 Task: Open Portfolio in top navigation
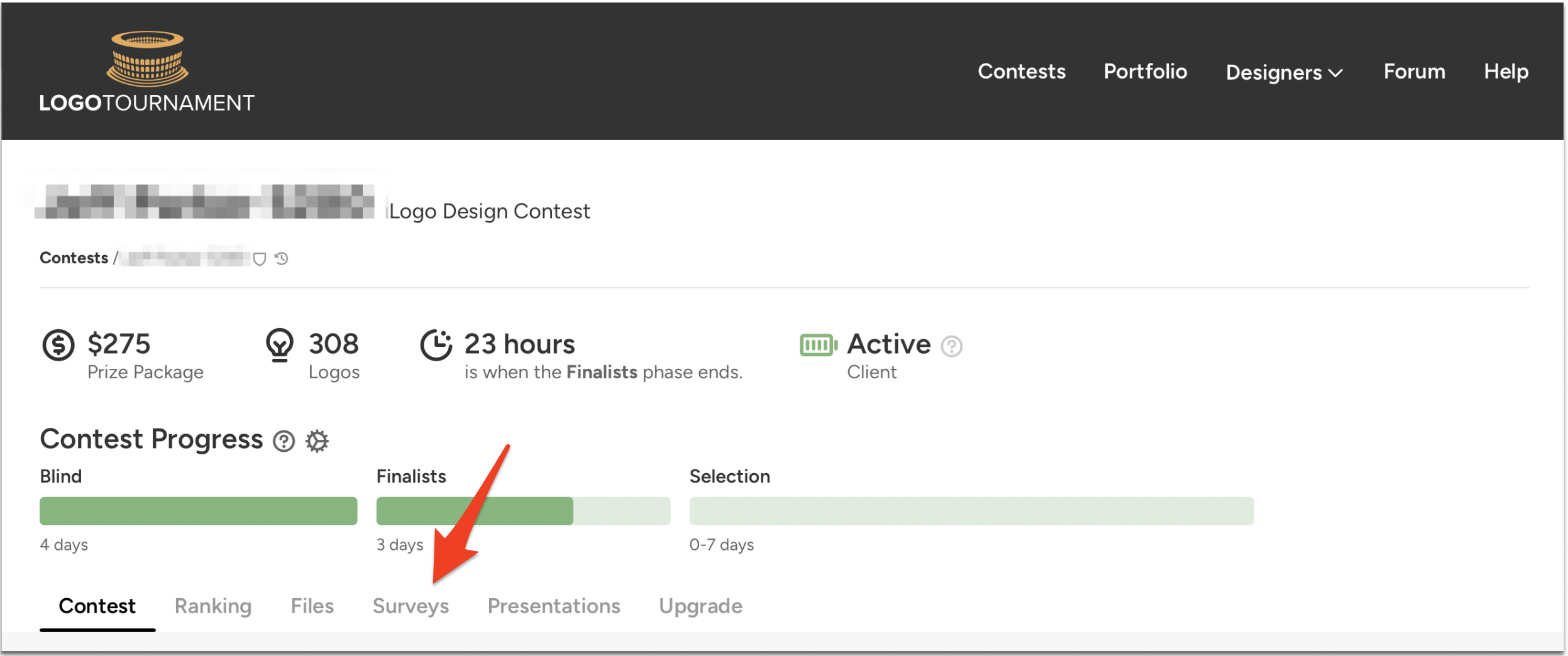[x=1146, y=71]
